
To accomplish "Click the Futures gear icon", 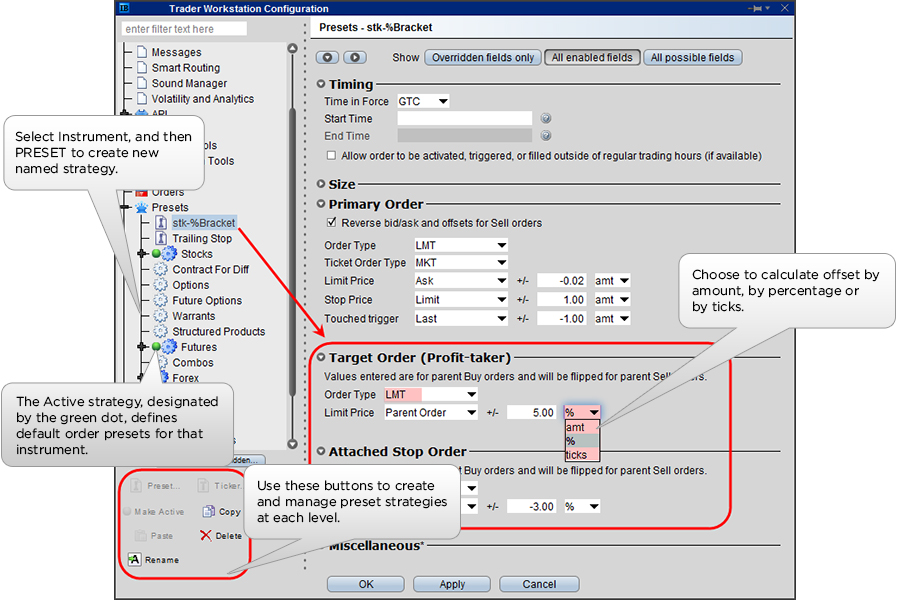I will (x=169, y=347).
